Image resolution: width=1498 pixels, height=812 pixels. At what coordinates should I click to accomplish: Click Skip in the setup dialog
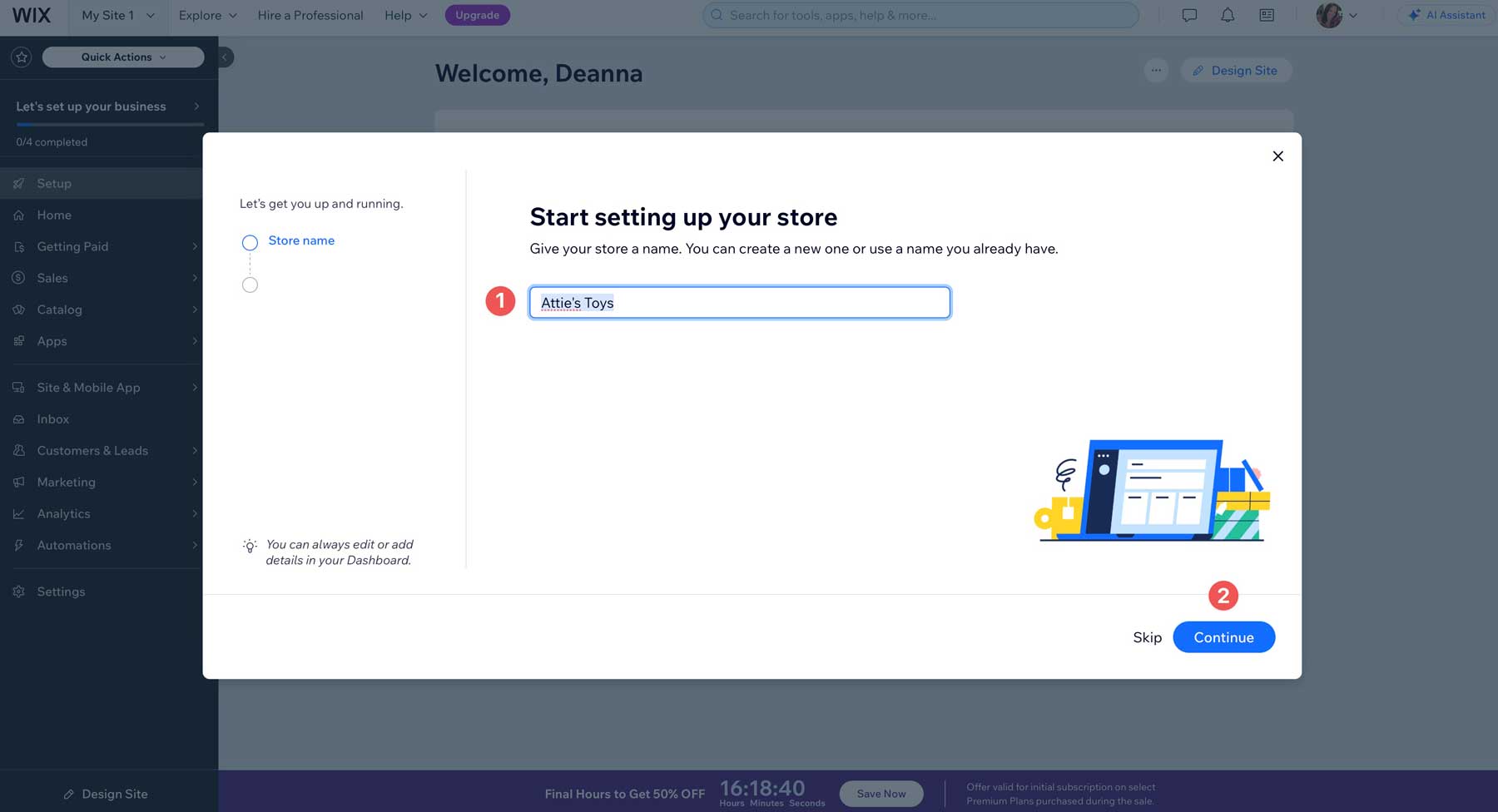click(x=1147, y=636)
